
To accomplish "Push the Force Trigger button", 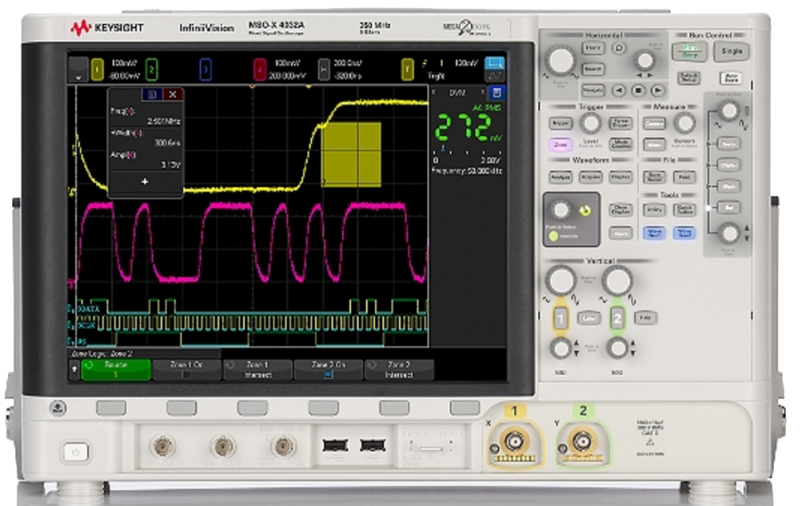I will coord(620,123).
